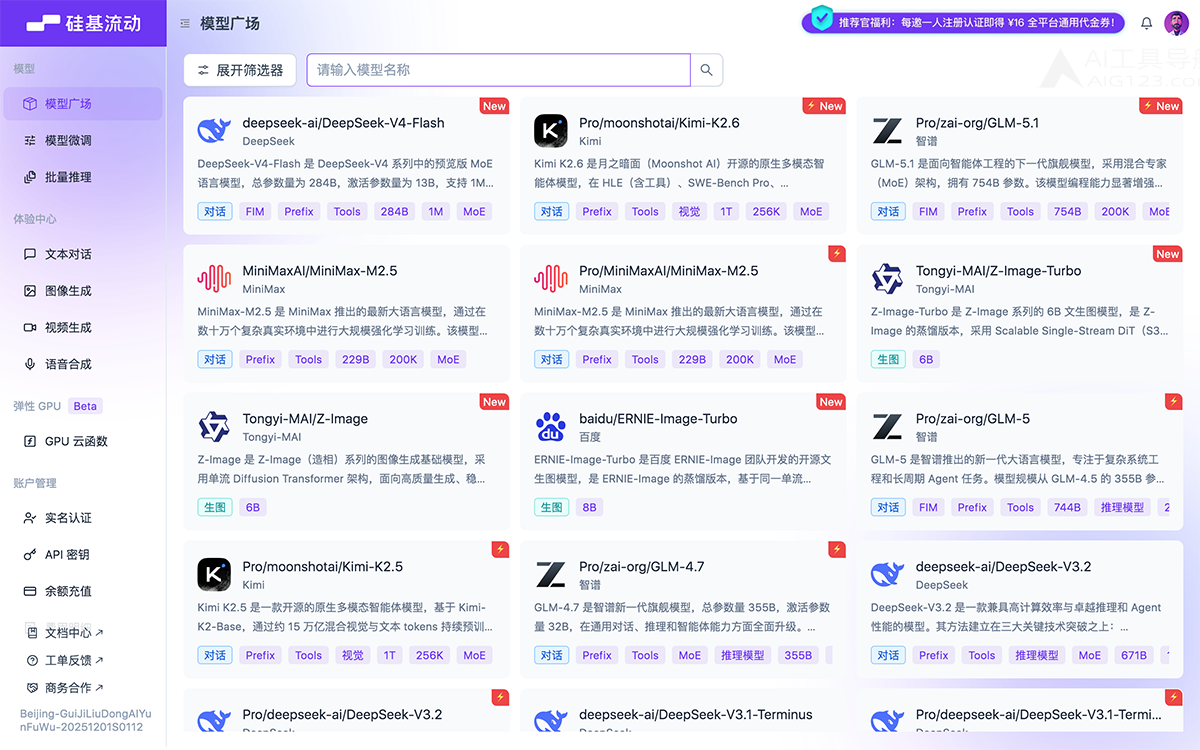Click the DeepSeek-V3.2 whale logo
Image resolution: width=1200 pixels, height=750 pixels.
pos(887,575)
